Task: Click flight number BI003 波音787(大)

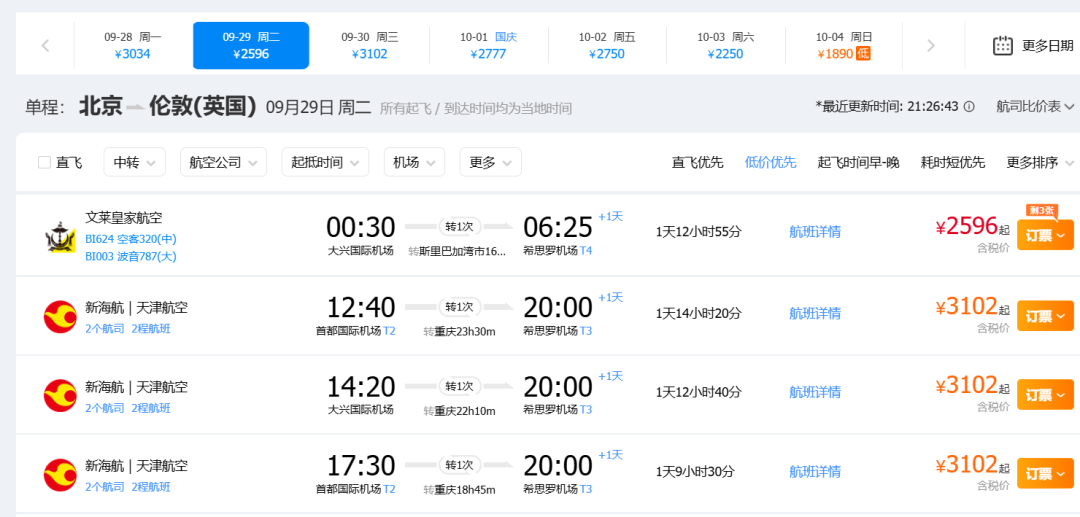Action: [x=131, y=257]
